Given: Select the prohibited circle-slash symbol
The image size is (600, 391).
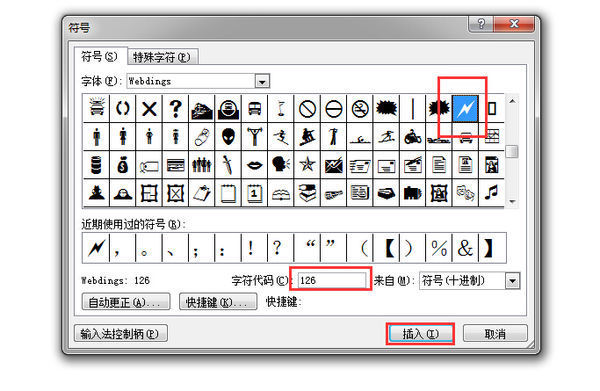Looking at the screenshot, I should (x=307, y=109).
